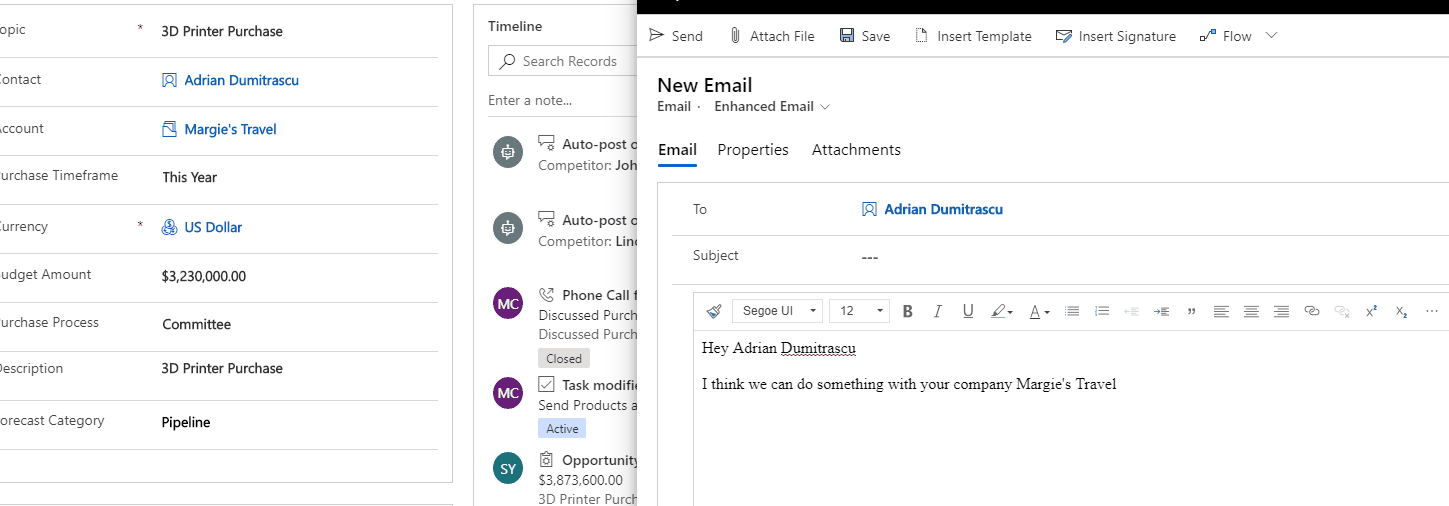Switch to the Email tab
1449x506 pixels.
677,150
